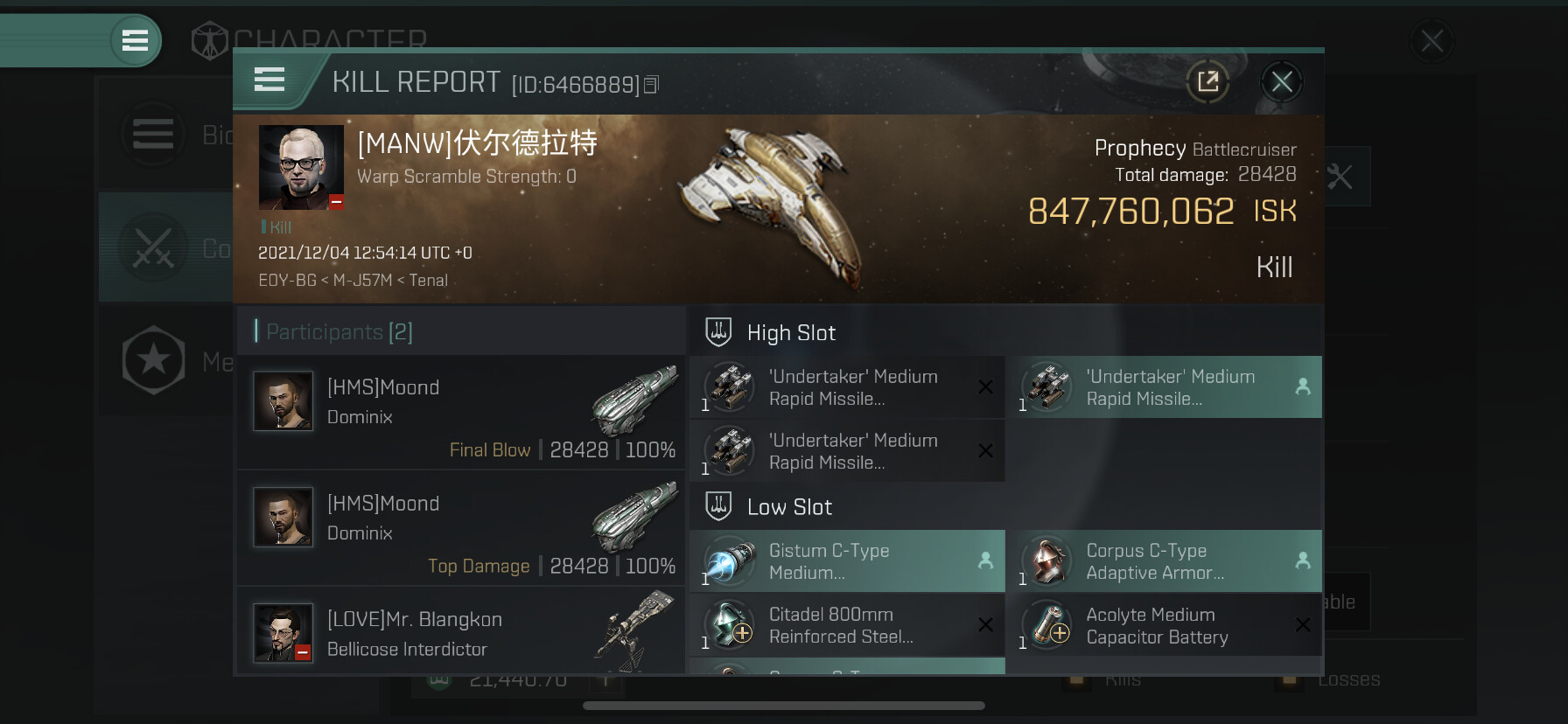Click the highlighted 'Undertaker' Medium Rapid Missile module

[x=1164, y=386]
